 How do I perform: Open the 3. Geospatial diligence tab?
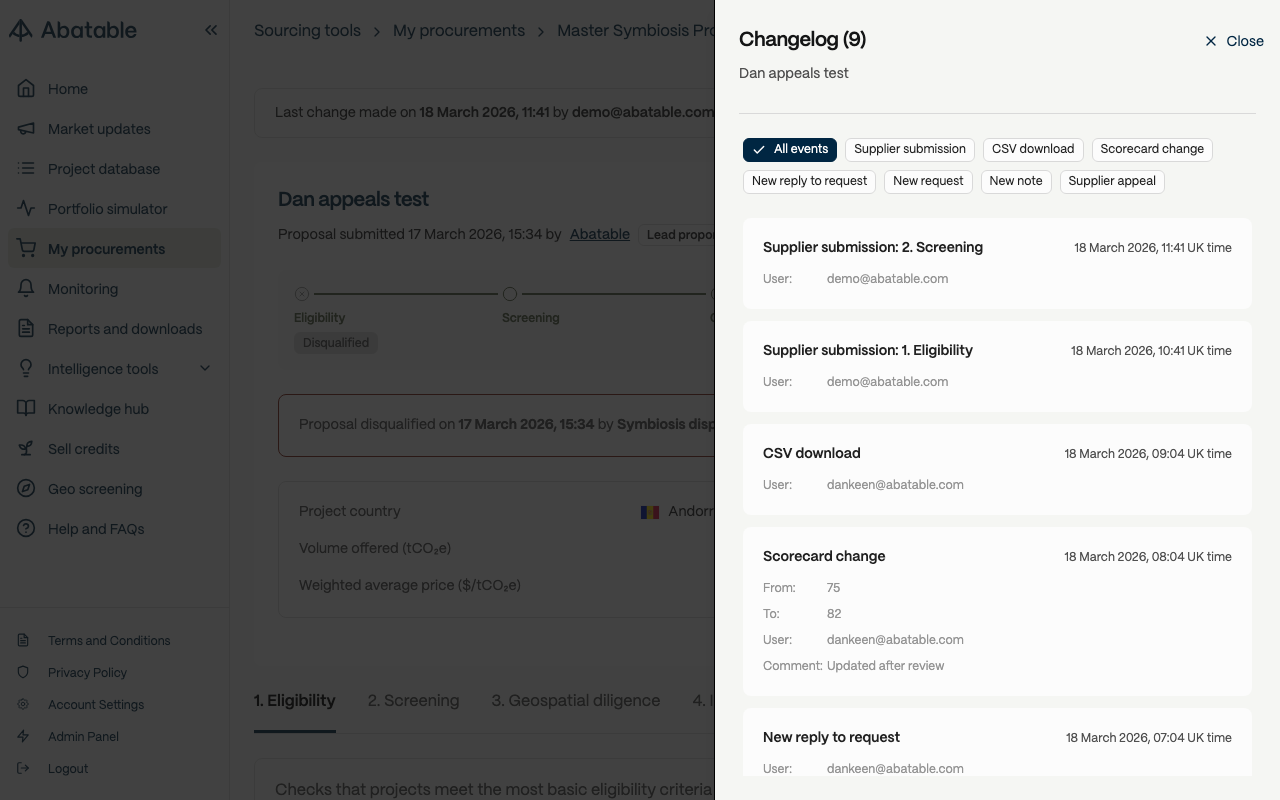[575, 701]
